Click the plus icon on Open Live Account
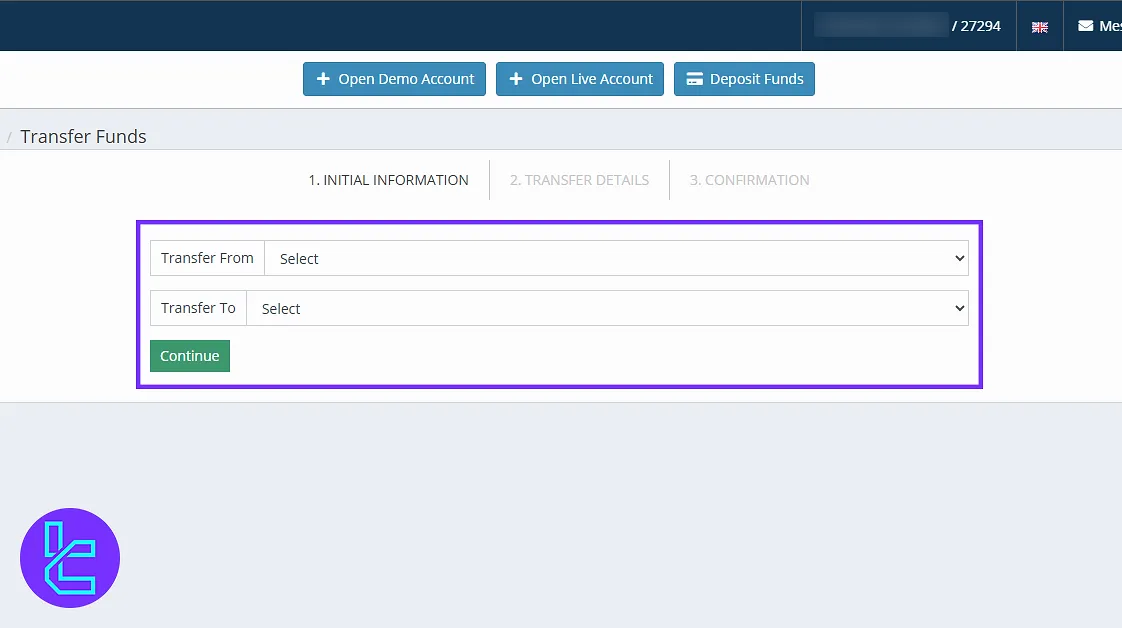This screenshot has height=628, width=1122. tap(515, 79)
